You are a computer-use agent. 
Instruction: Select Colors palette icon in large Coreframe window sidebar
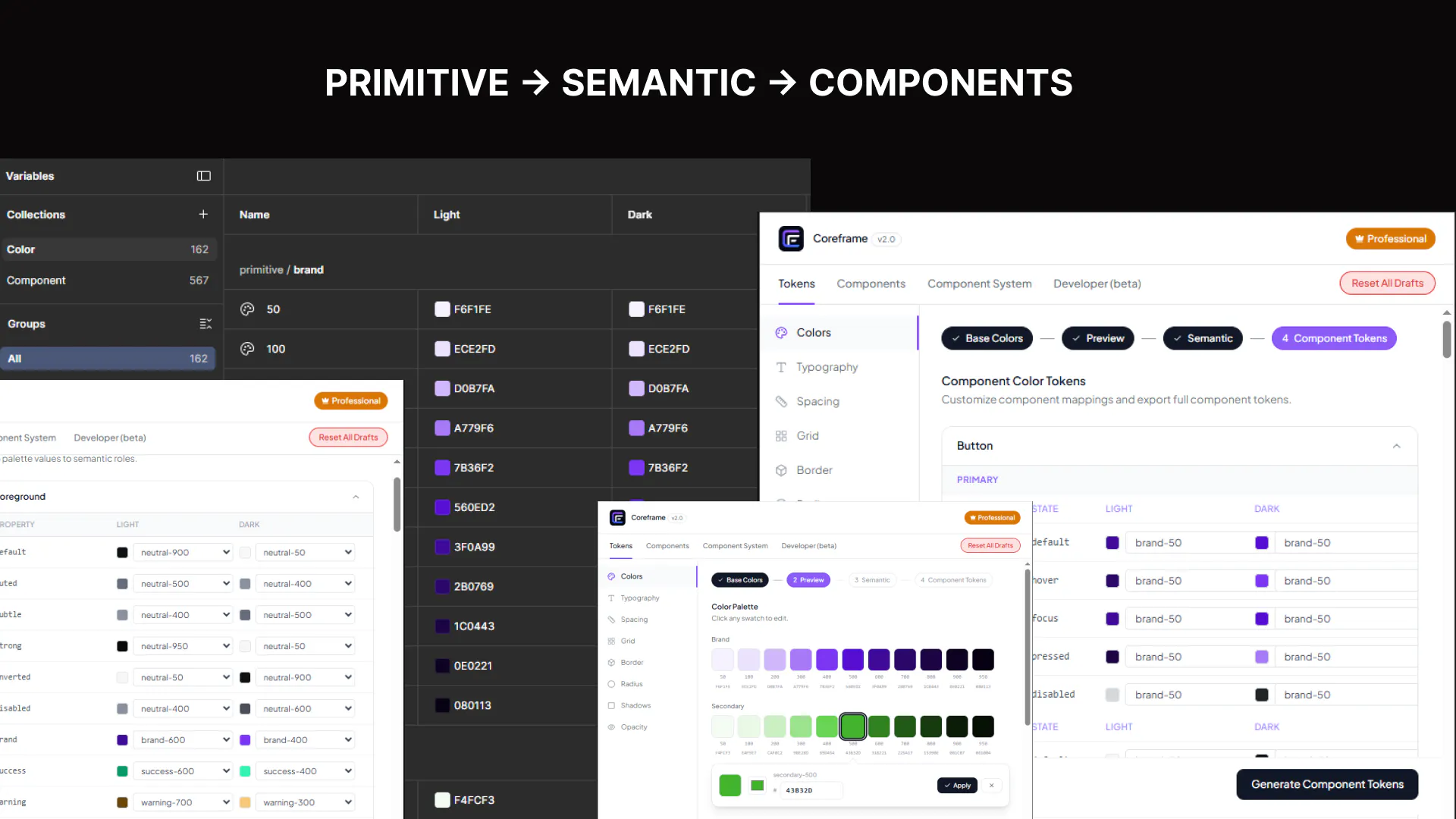(781, 333)
